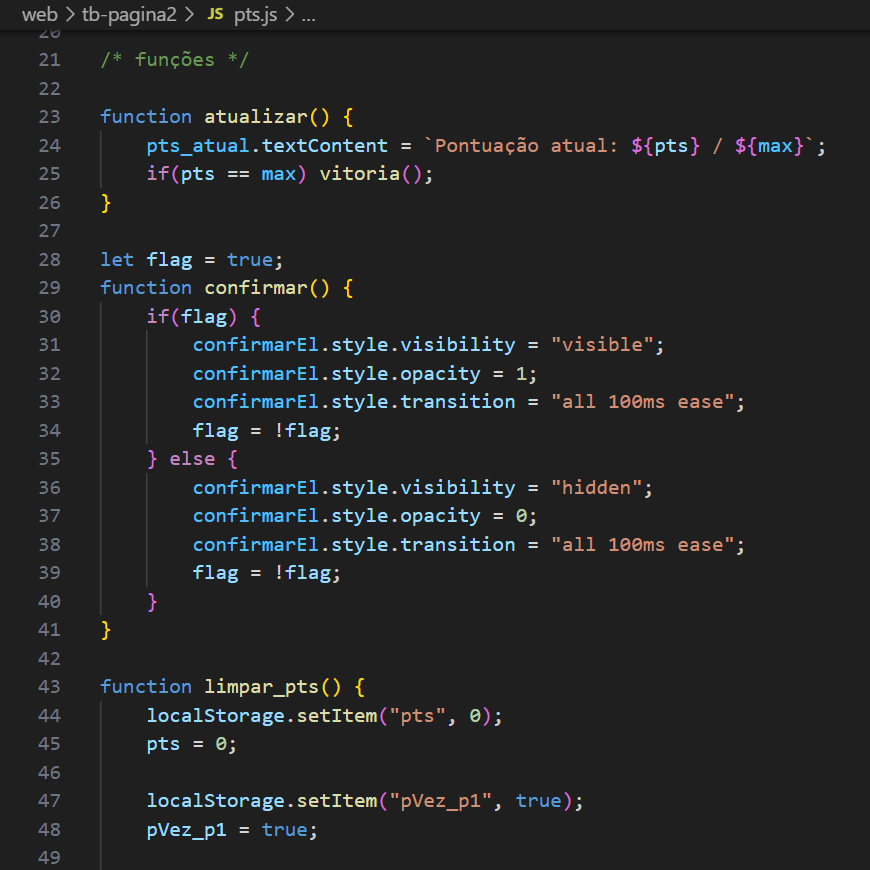Open the 'pts.js' breadcrumb dropdown
Viewport: 870px width, 870px height.
coord(257,15)
